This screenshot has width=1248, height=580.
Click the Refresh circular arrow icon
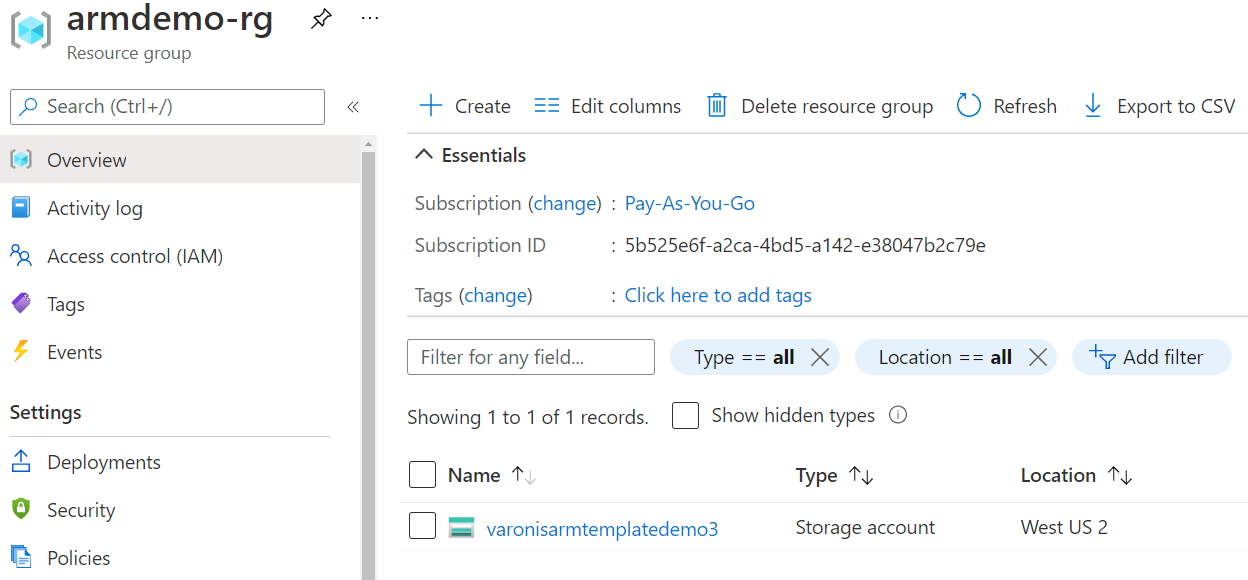[x=969, y=106]
